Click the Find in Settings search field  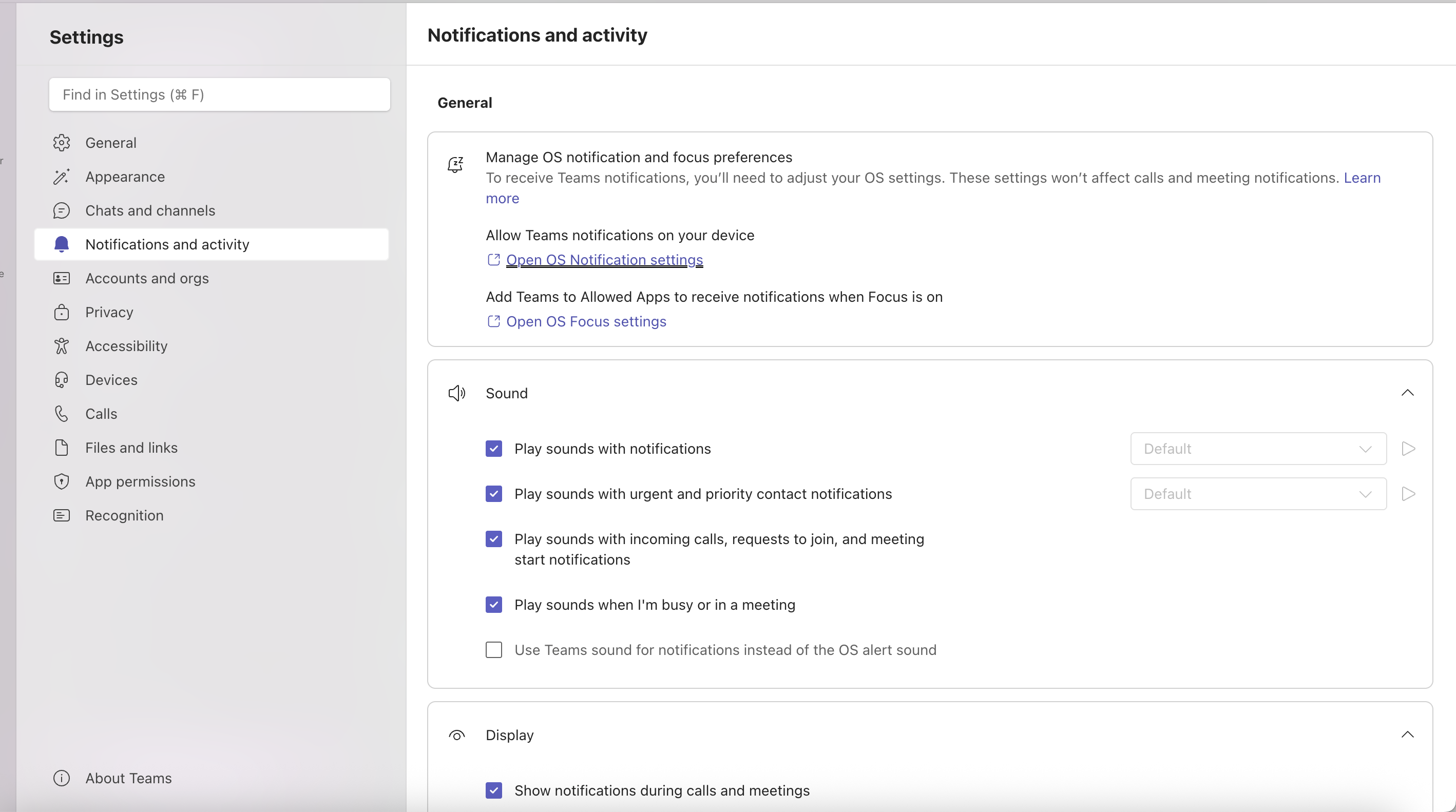tap(219, 94)
